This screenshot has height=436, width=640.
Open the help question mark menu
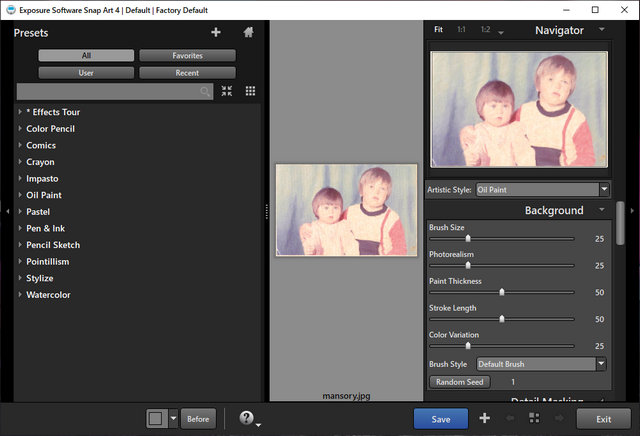point(246,419)
